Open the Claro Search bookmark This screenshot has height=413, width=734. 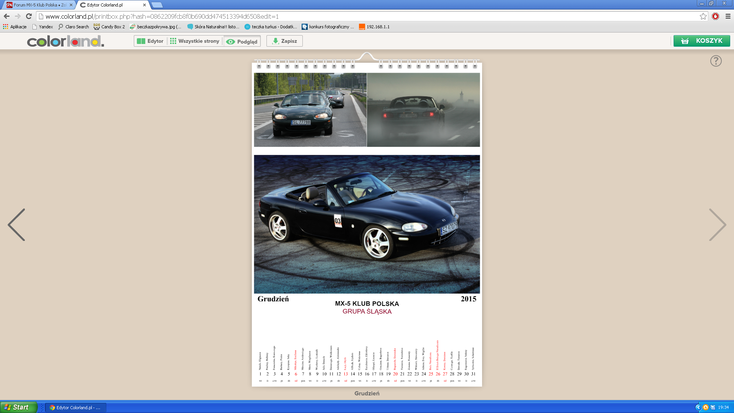[73, 27]
